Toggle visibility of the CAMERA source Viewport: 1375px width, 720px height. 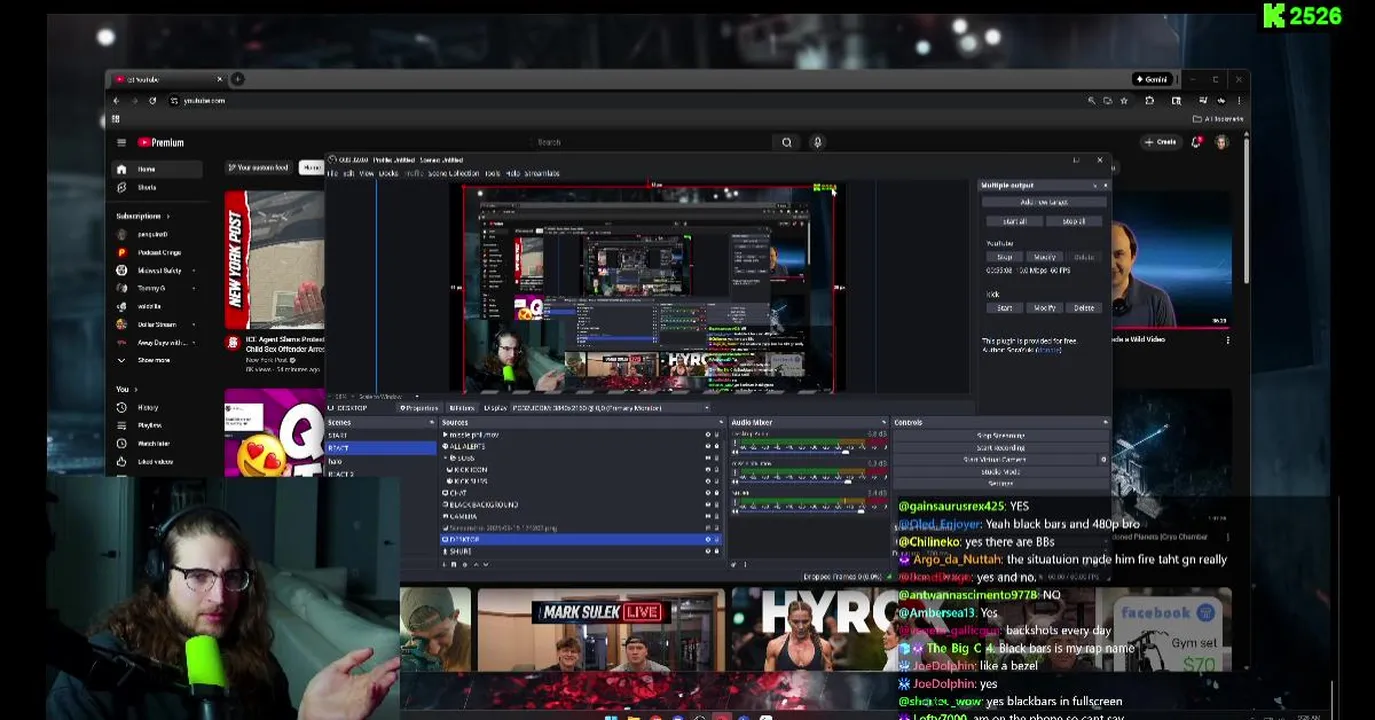coord(708,516)
